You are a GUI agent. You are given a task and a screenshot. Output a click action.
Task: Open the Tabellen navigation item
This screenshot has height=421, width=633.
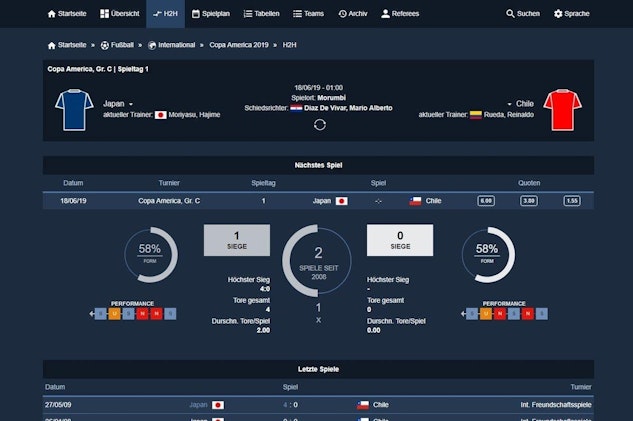click(262, 14)
